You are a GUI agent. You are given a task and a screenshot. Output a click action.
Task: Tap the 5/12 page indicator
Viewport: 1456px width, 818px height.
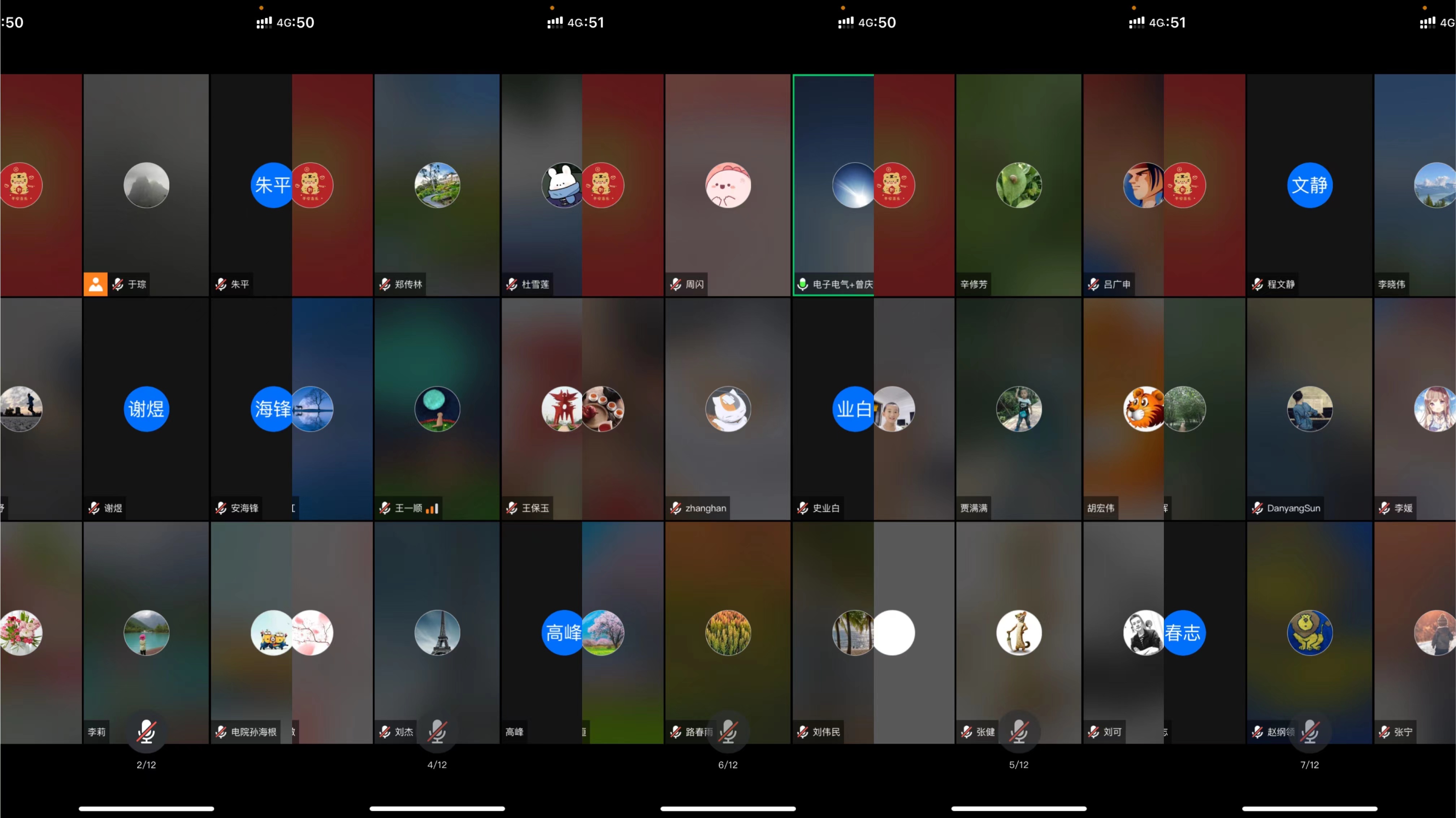tap(1019, 765)
